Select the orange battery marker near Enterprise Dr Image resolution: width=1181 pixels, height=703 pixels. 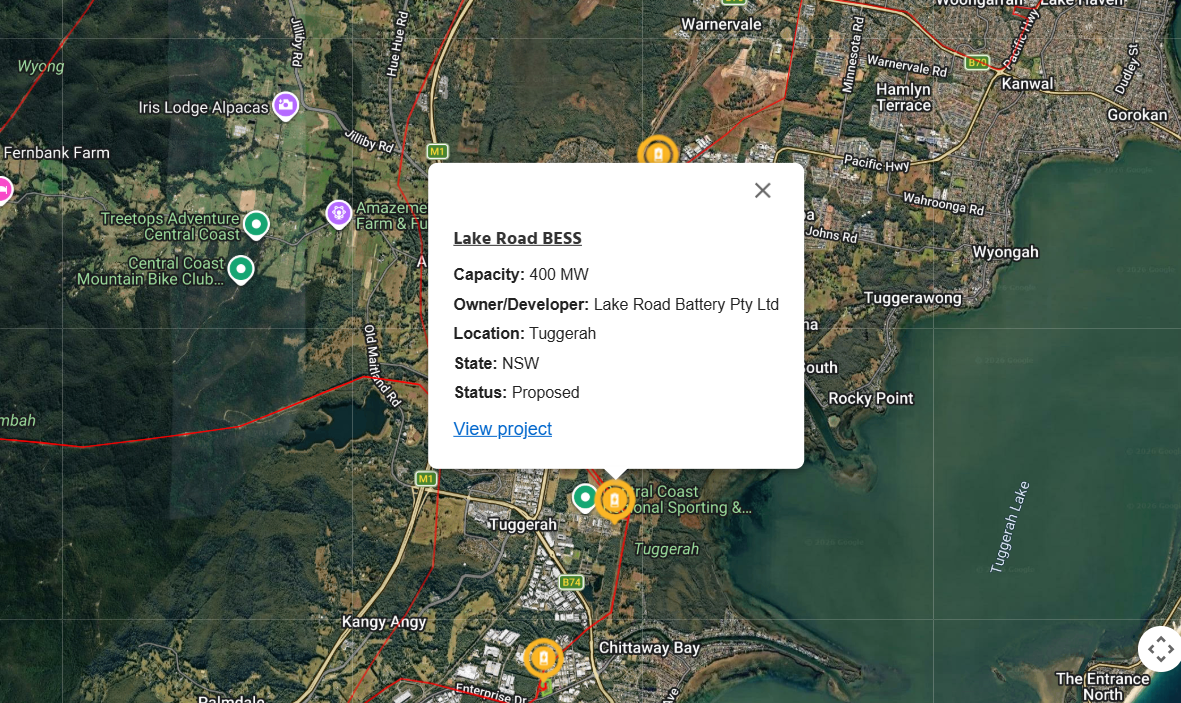(x=543, y=659)
